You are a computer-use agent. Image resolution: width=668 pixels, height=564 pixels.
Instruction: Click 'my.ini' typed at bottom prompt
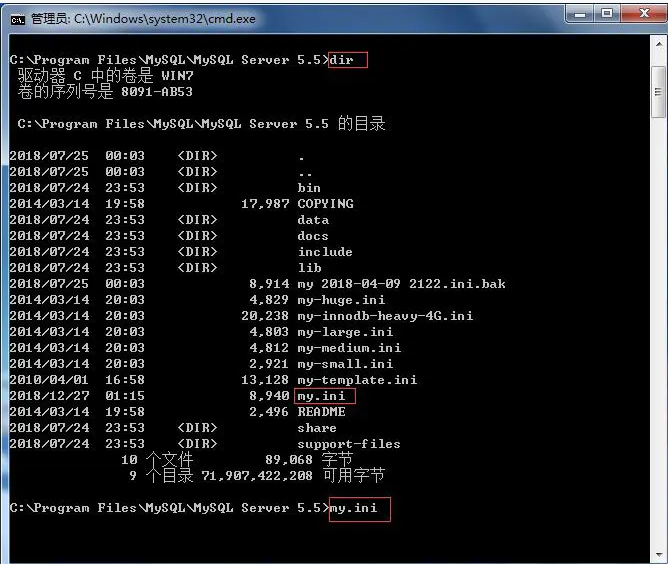click(354, 508)
